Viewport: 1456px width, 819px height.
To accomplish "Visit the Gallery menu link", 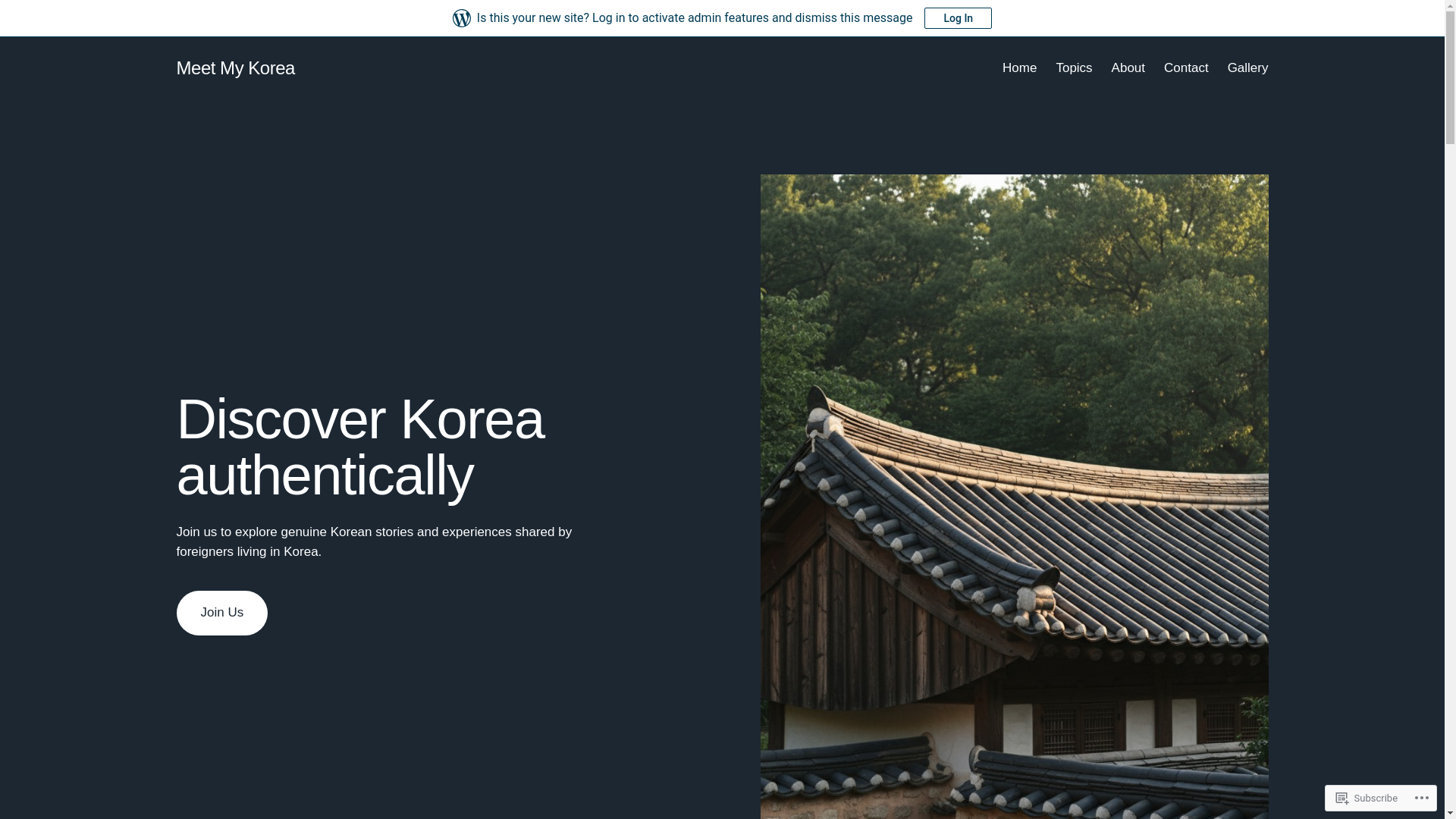I will (1247, 68).
